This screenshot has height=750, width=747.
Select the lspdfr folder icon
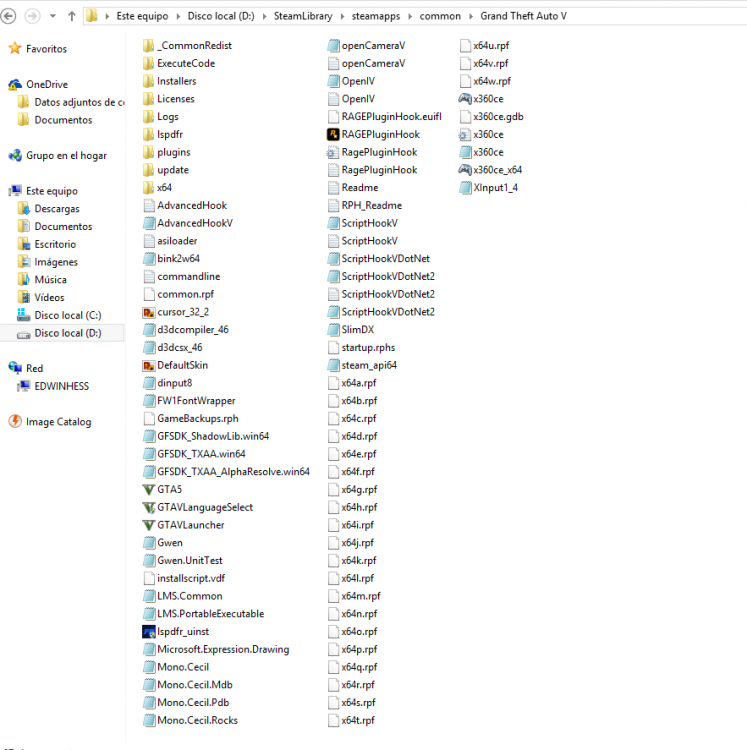(149, 134)
